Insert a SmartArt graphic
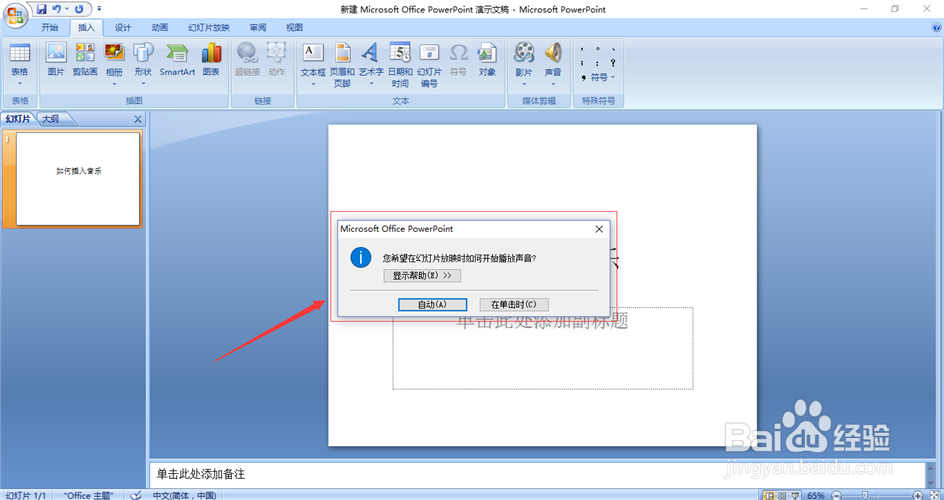Screen dimensions: 944x500 pos(177,60)
